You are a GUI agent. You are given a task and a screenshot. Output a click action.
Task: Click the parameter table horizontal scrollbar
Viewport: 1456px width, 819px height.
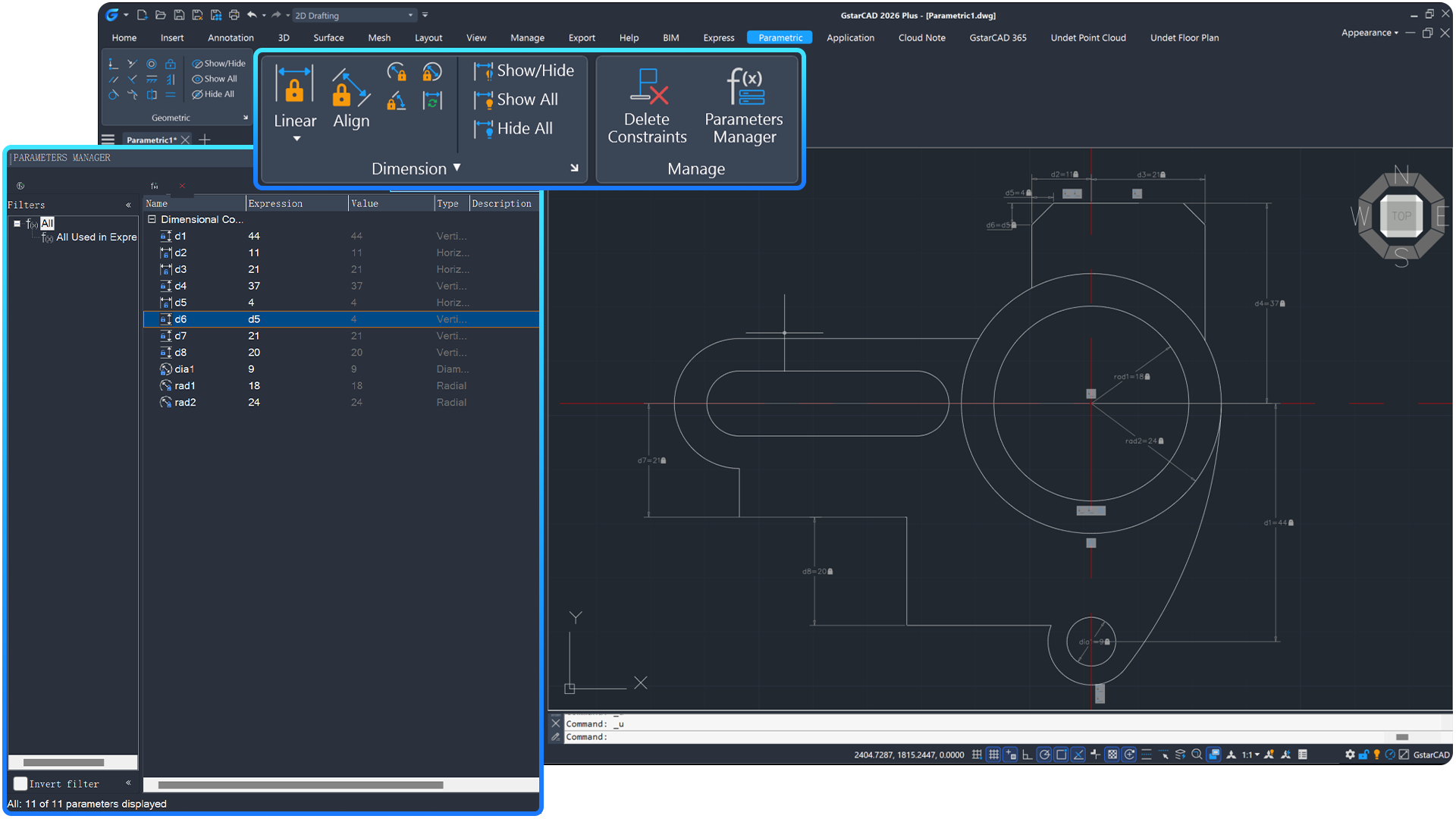pos(300,785)
